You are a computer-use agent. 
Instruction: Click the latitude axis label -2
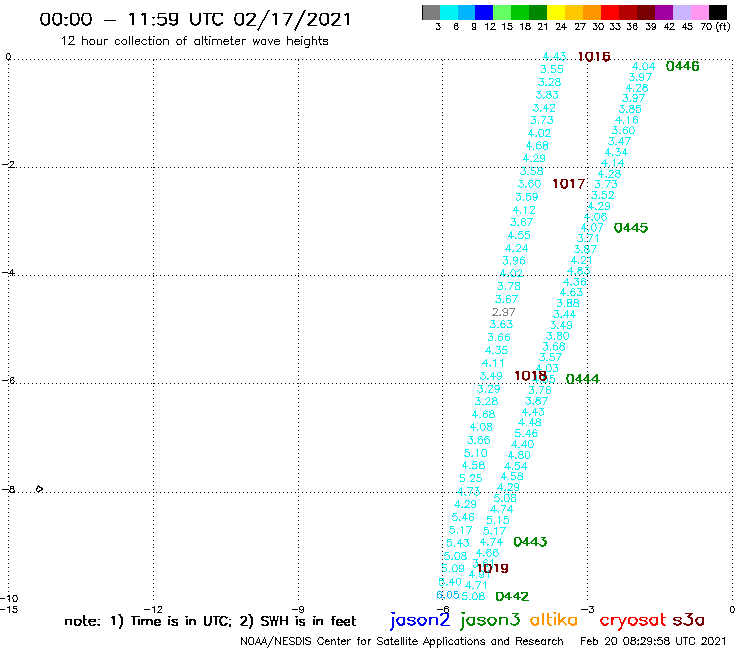pos(8,165)
